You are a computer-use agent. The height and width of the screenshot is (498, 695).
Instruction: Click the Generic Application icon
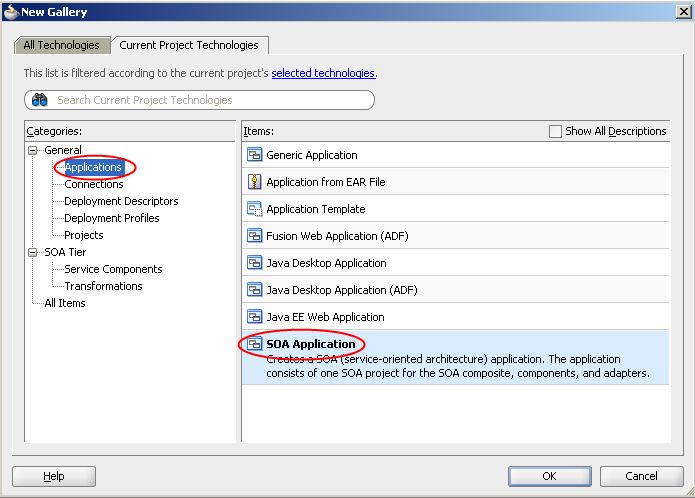(x=254, y=155)
